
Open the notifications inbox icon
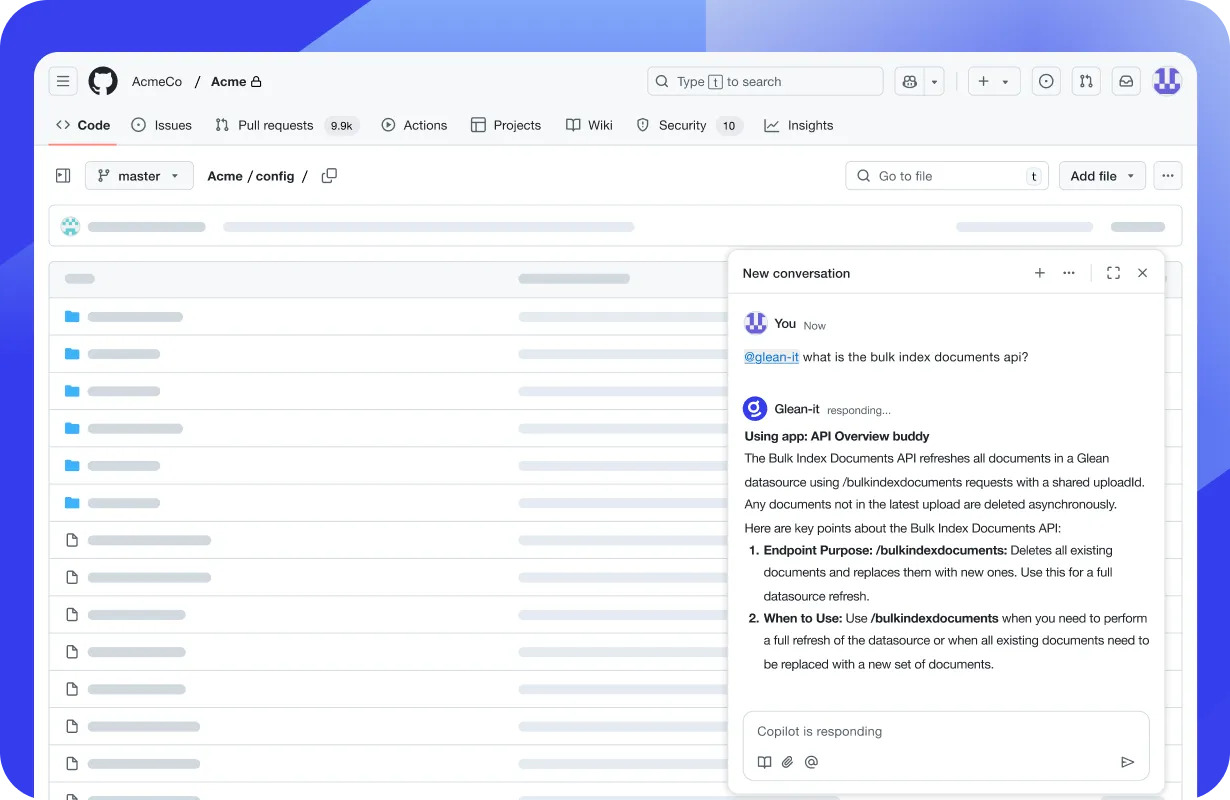tap(1126, 81)
